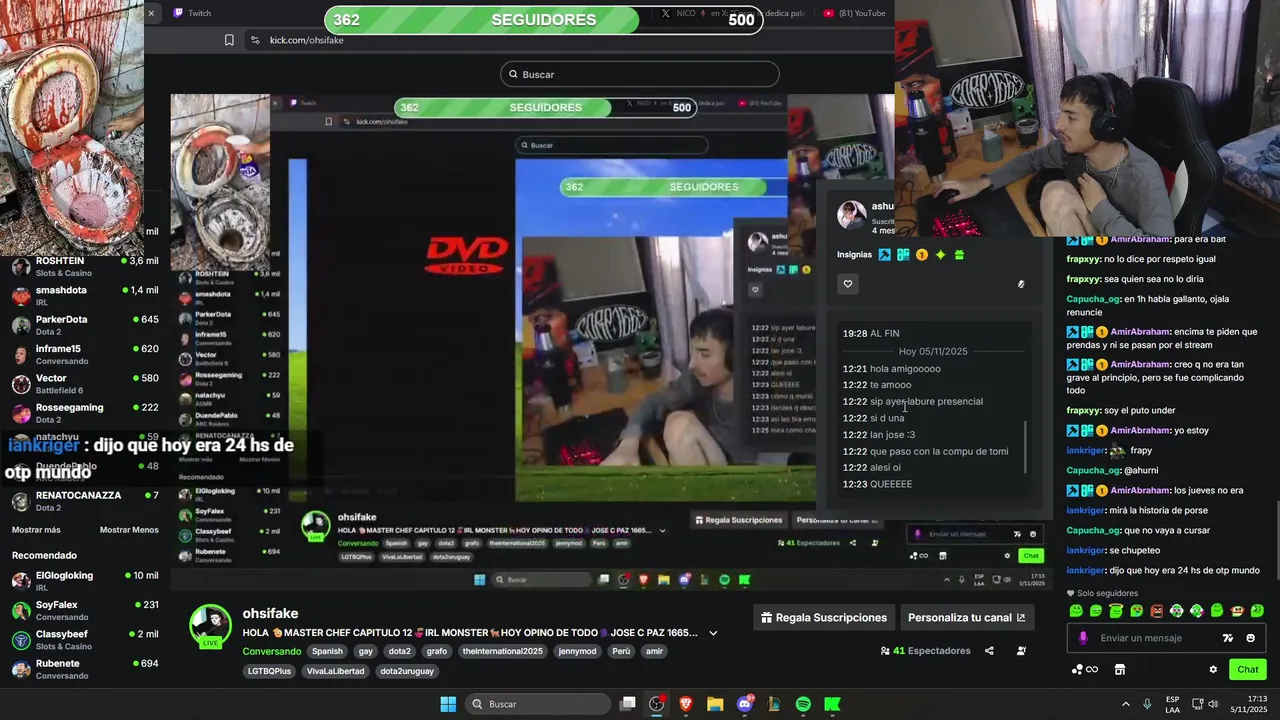Screen dimensions: 1280x720
Task: Open chat settings gear icon
Action: tap(1213, 669)
